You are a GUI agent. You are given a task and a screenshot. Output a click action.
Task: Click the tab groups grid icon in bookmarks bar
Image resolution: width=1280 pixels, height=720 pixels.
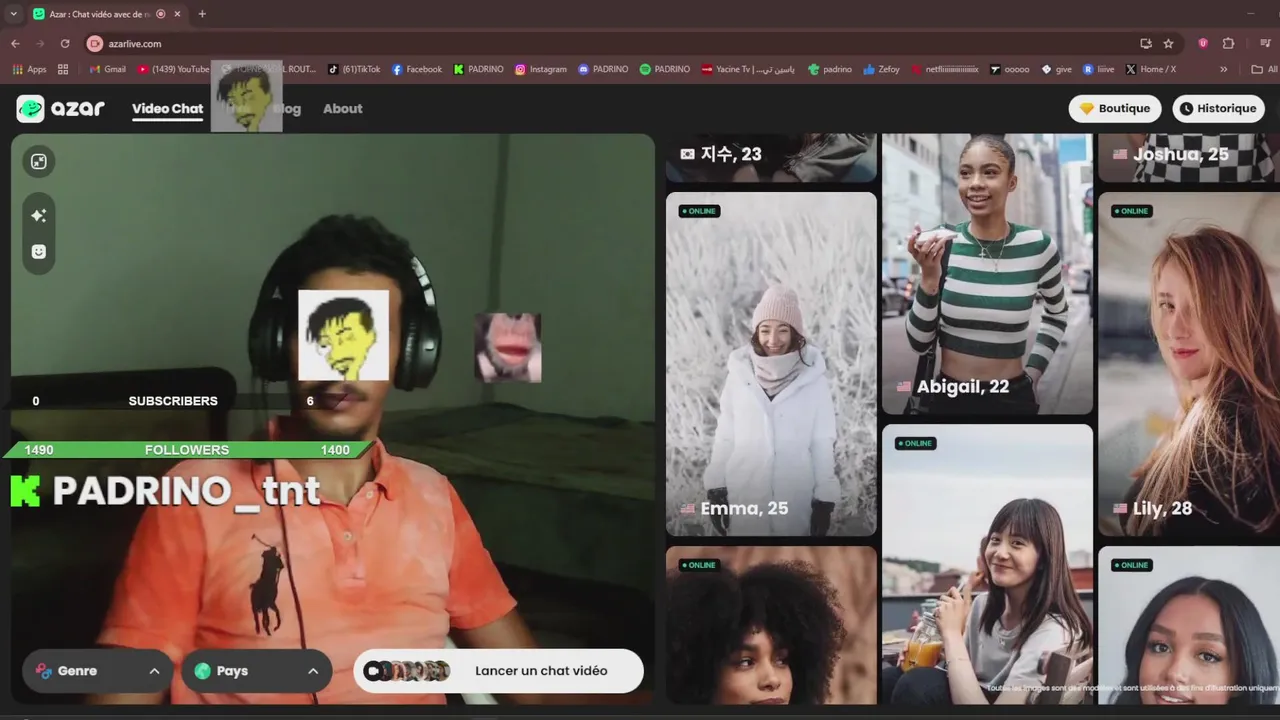pyautogui.click(x=63, y=69)
